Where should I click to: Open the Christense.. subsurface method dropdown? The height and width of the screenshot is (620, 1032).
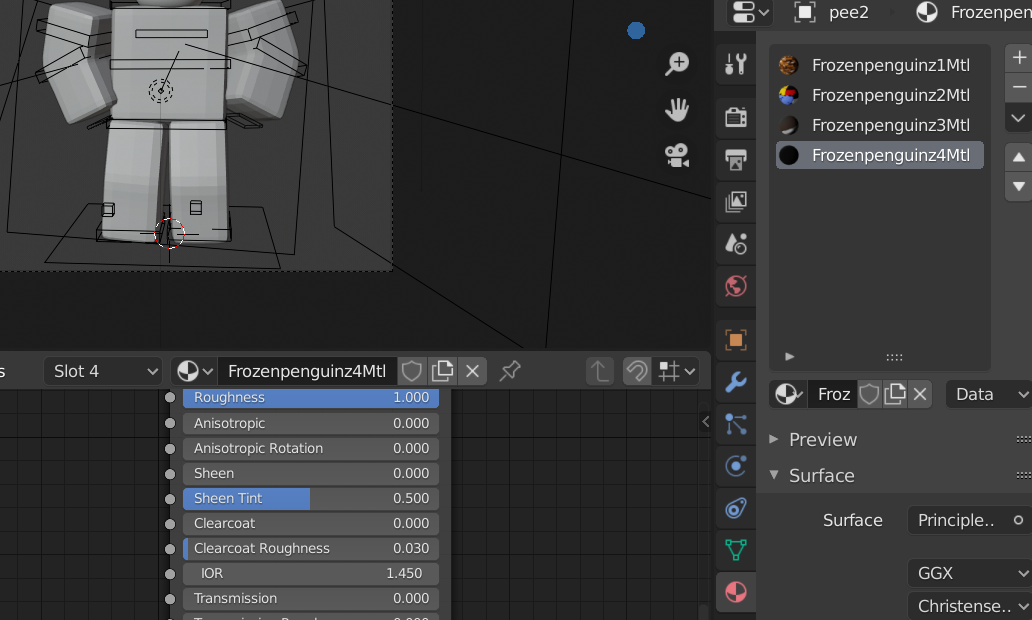[970, 606]
